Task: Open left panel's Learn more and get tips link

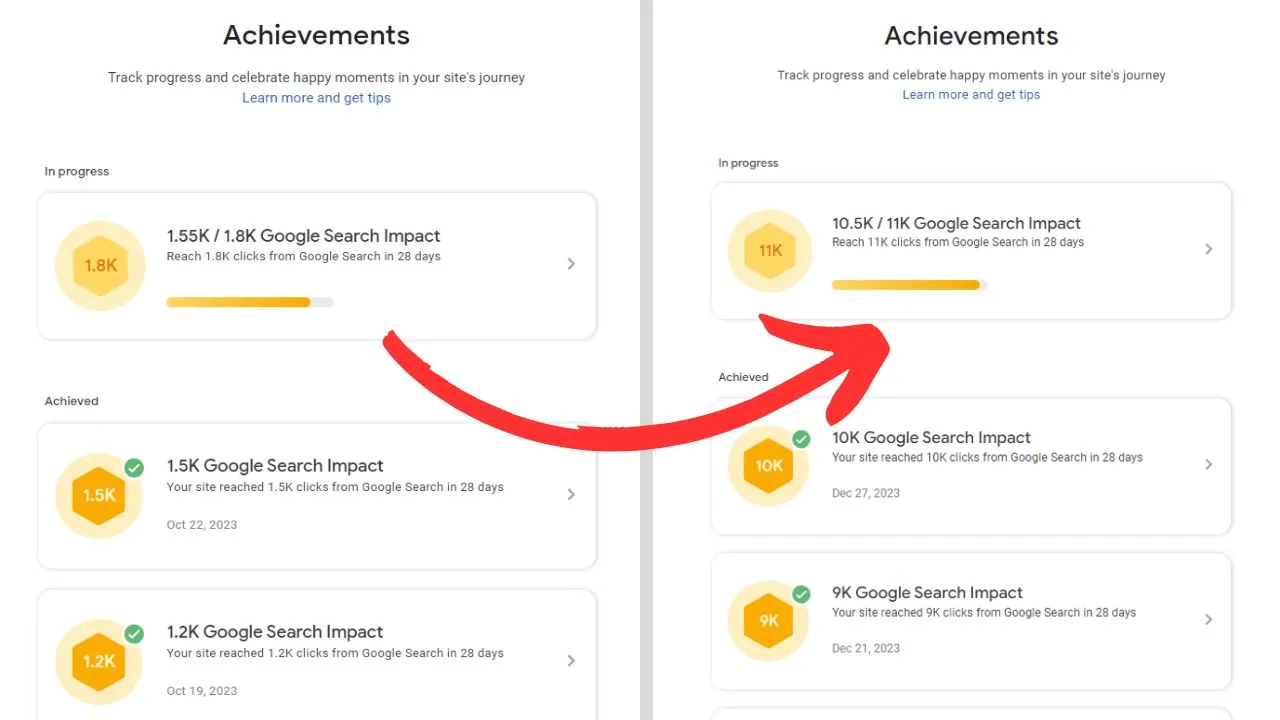Action: coord(316,98)
